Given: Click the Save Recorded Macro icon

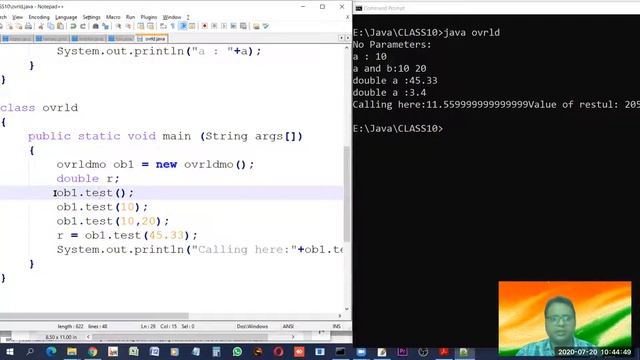Looking at the screenshot, I should (x=243, y=26).
